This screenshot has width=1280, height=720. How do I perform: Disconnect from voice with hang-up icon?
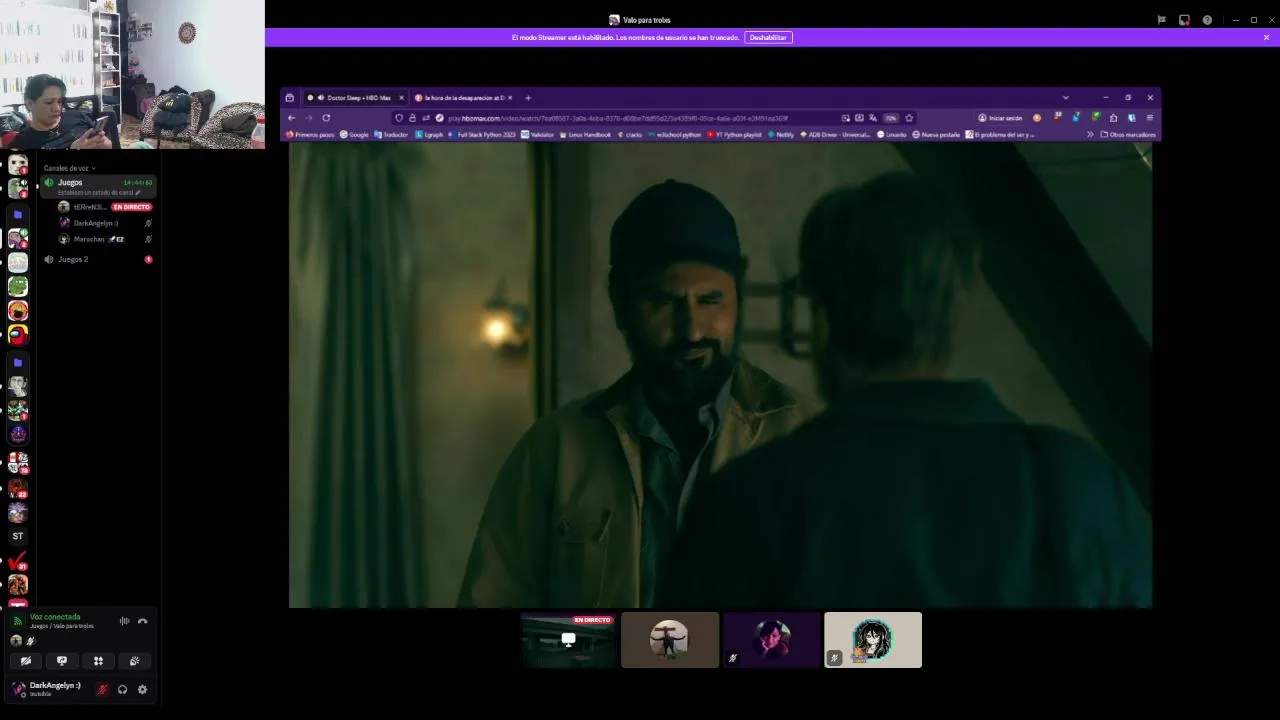coord(142,621)
